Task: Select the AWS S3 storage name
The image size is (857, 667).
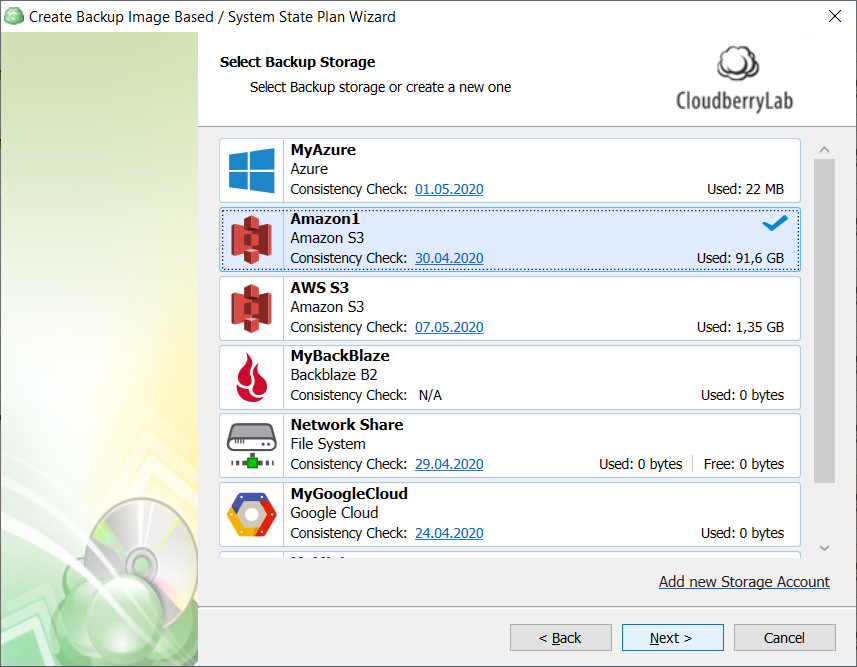Action: coord(320,288)
